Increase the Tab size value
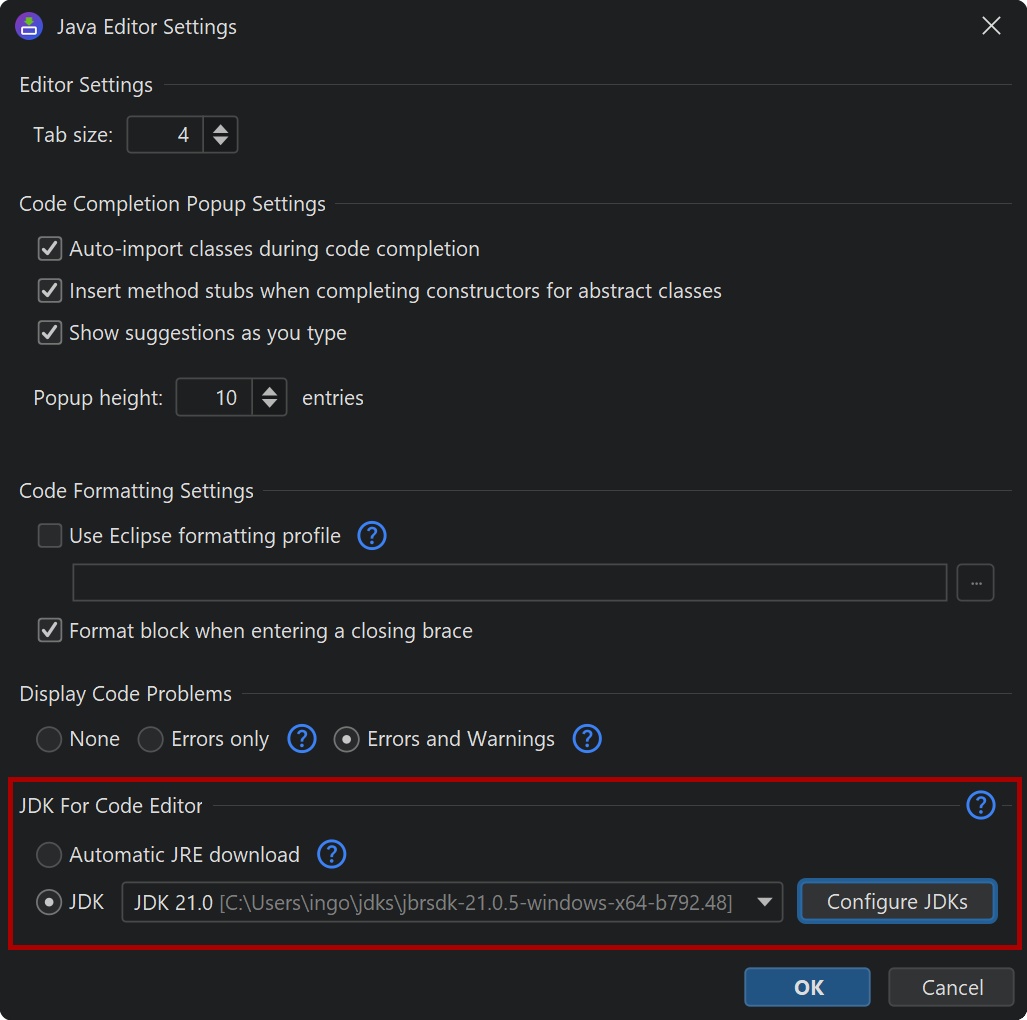The height and width of the screenshot is (1020, 1027). click(221, 128)
